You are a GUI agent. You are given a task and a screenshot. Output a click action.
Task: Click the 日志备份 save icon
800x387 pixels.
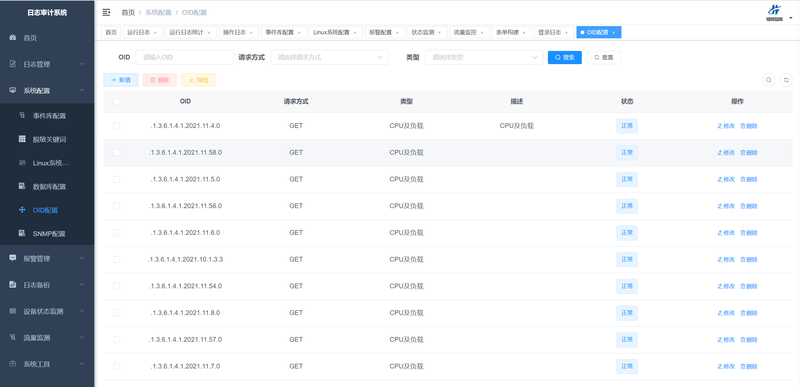pyautogui.click(x=13, y=285)
